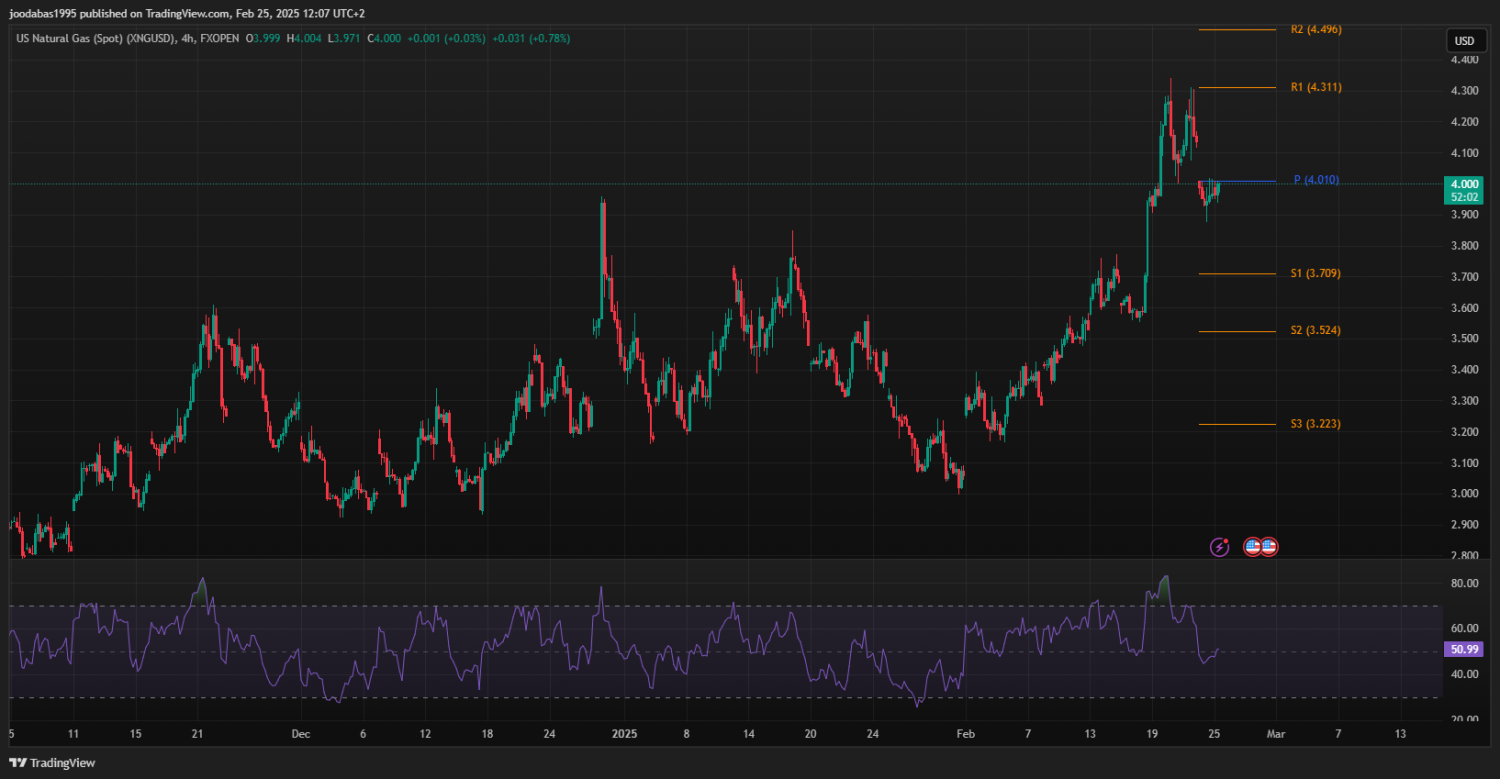Click the low value L3.971
1500x779 pixels.
click(x=343, y=38)
